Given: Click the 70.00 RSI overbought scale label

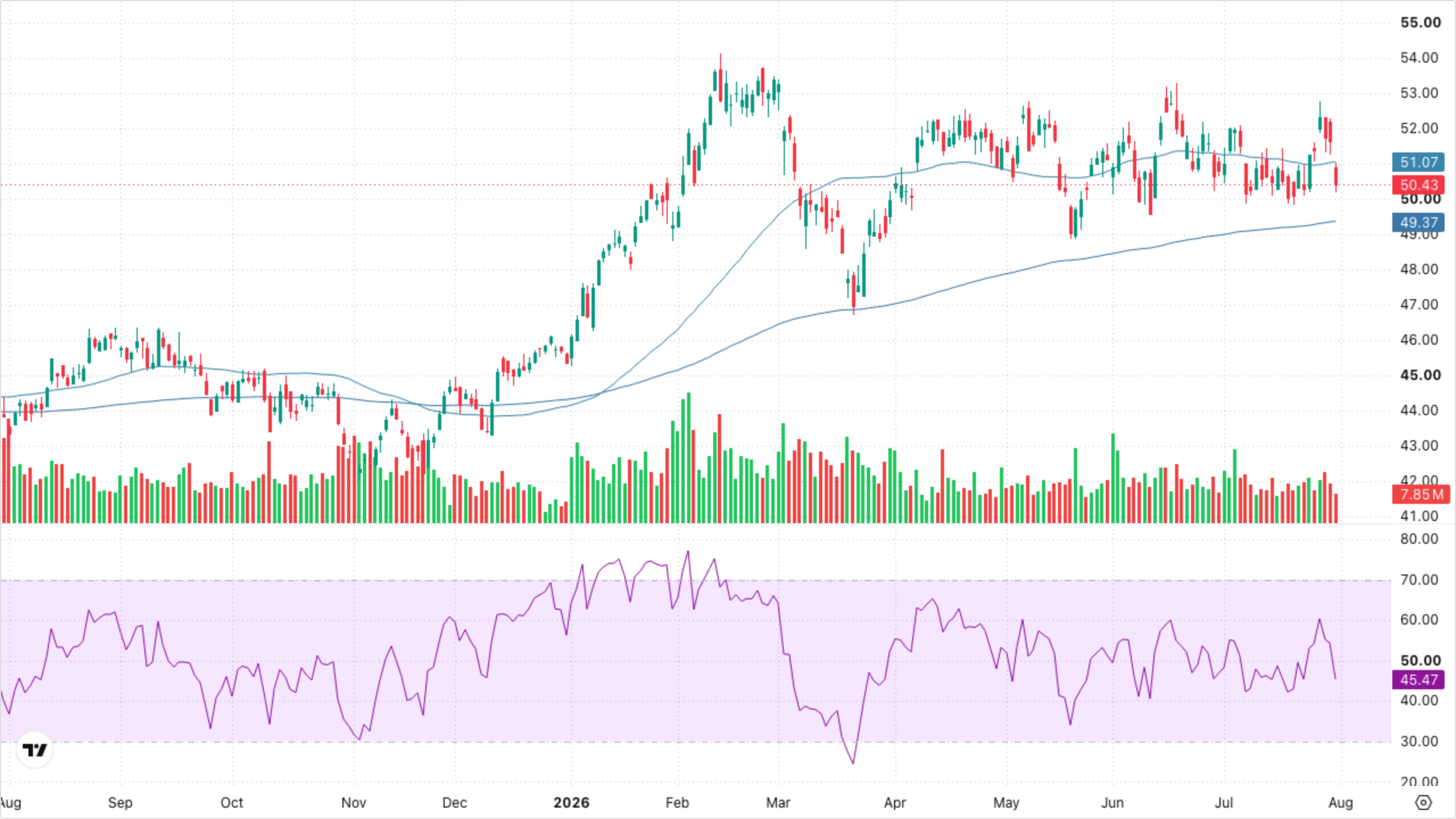Looking at the screenshot, I should pos(1419,580).
